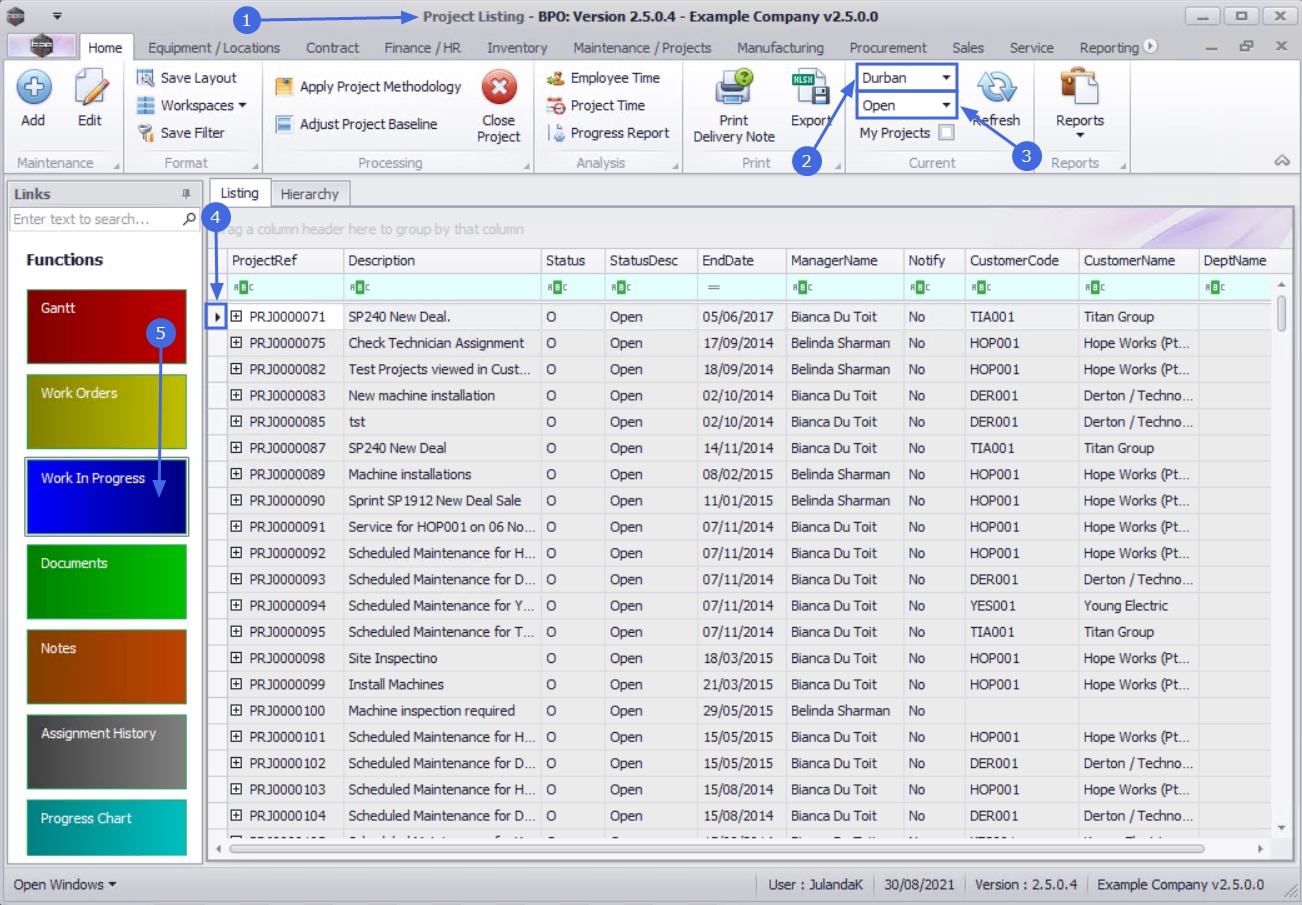
Task: Switch to the Equipment / Locations tab
Action: [214, 47]
